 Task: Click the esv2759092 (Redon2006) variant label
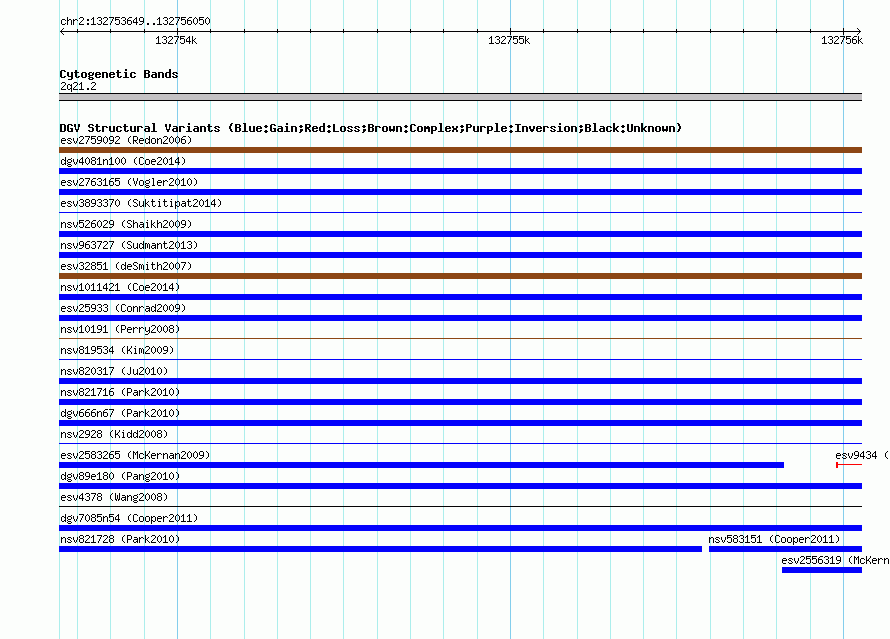point(126,140)
